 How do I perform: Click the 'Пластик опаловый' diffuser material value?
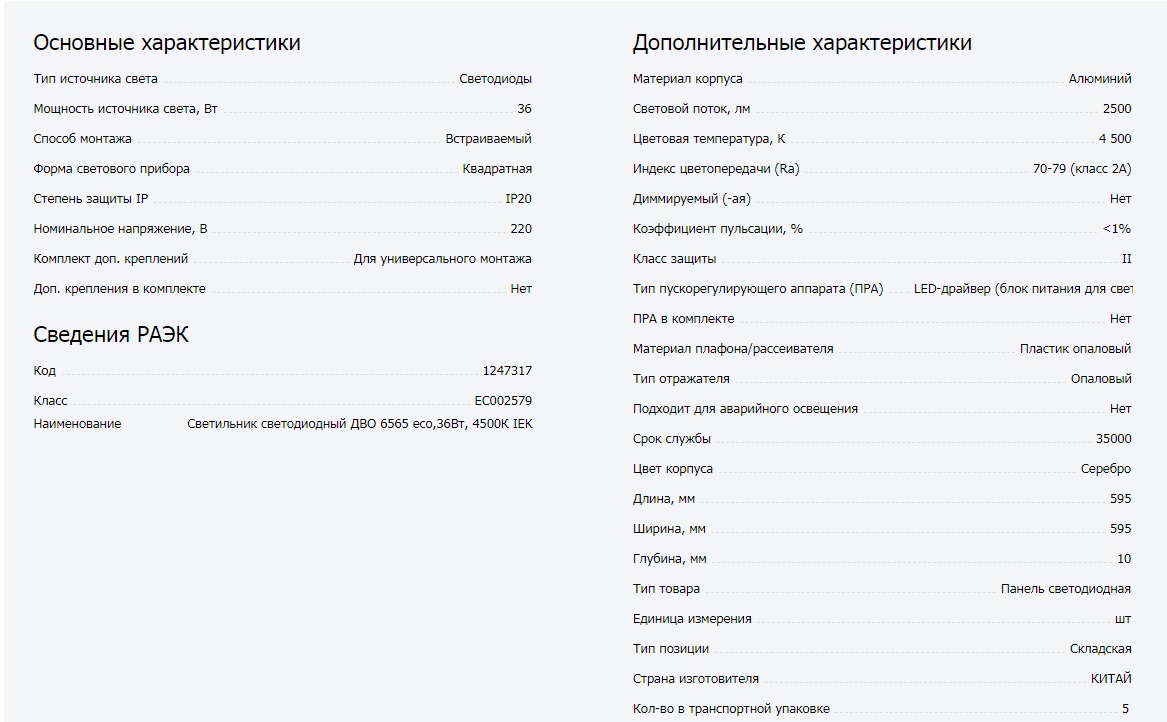click(x=1075, y=348)
